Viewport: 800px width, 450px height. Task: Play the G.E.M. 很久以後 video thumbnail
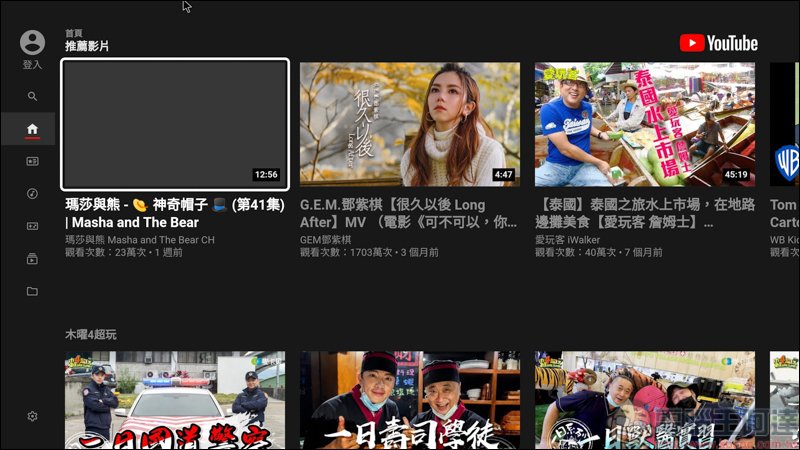pyautogui.click(x=410, y=124)
